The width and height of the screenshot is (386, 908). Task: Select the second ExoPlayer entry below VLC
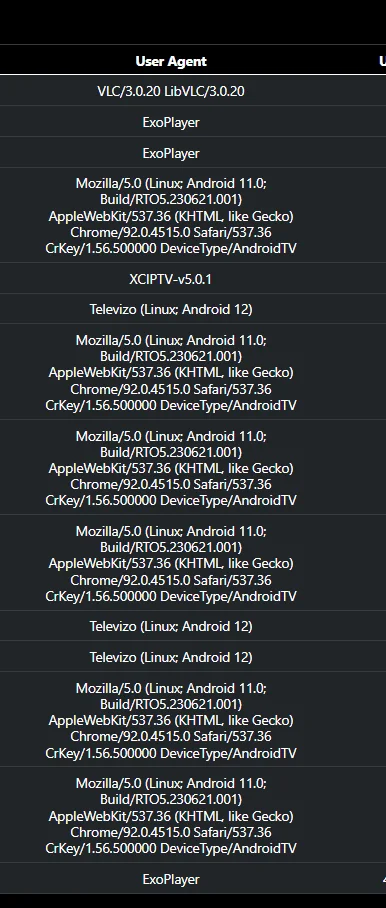coord(171,153)
